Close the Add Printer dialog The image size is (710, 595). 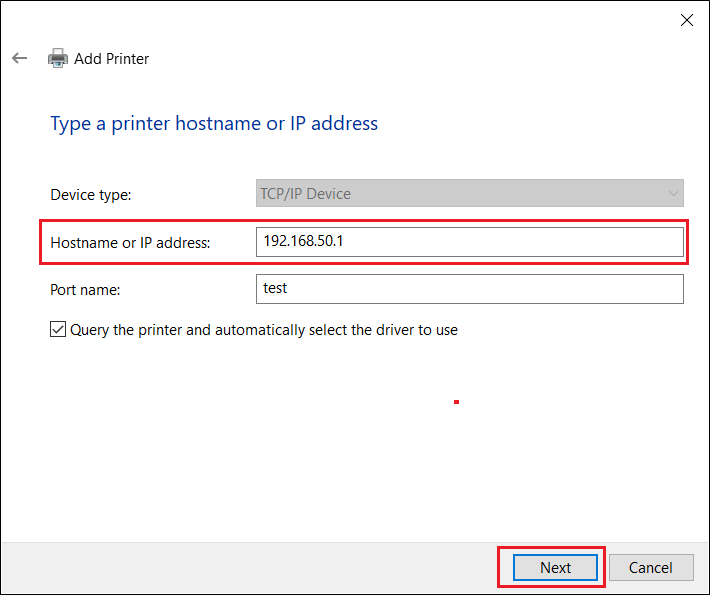686,20
